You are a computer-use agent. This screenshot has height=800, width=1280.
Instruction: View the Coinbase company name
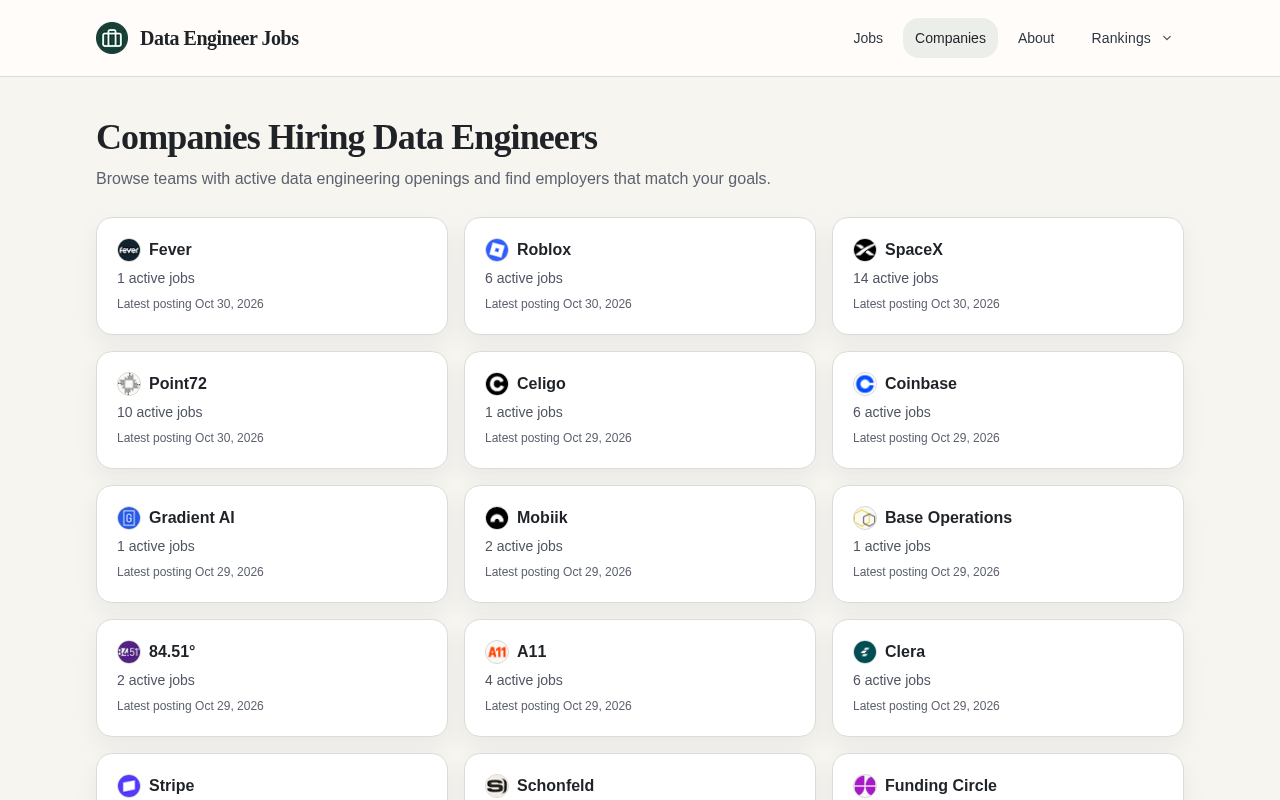tap(921, 384)
